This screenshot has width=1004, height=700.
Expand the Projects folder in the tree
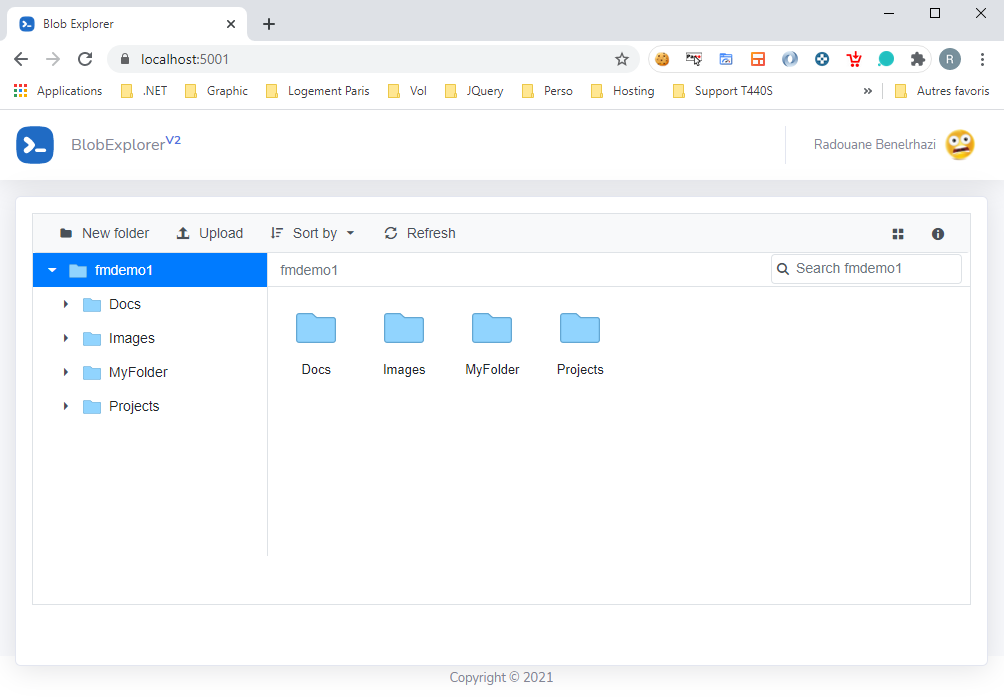click(x=67, y=406)
